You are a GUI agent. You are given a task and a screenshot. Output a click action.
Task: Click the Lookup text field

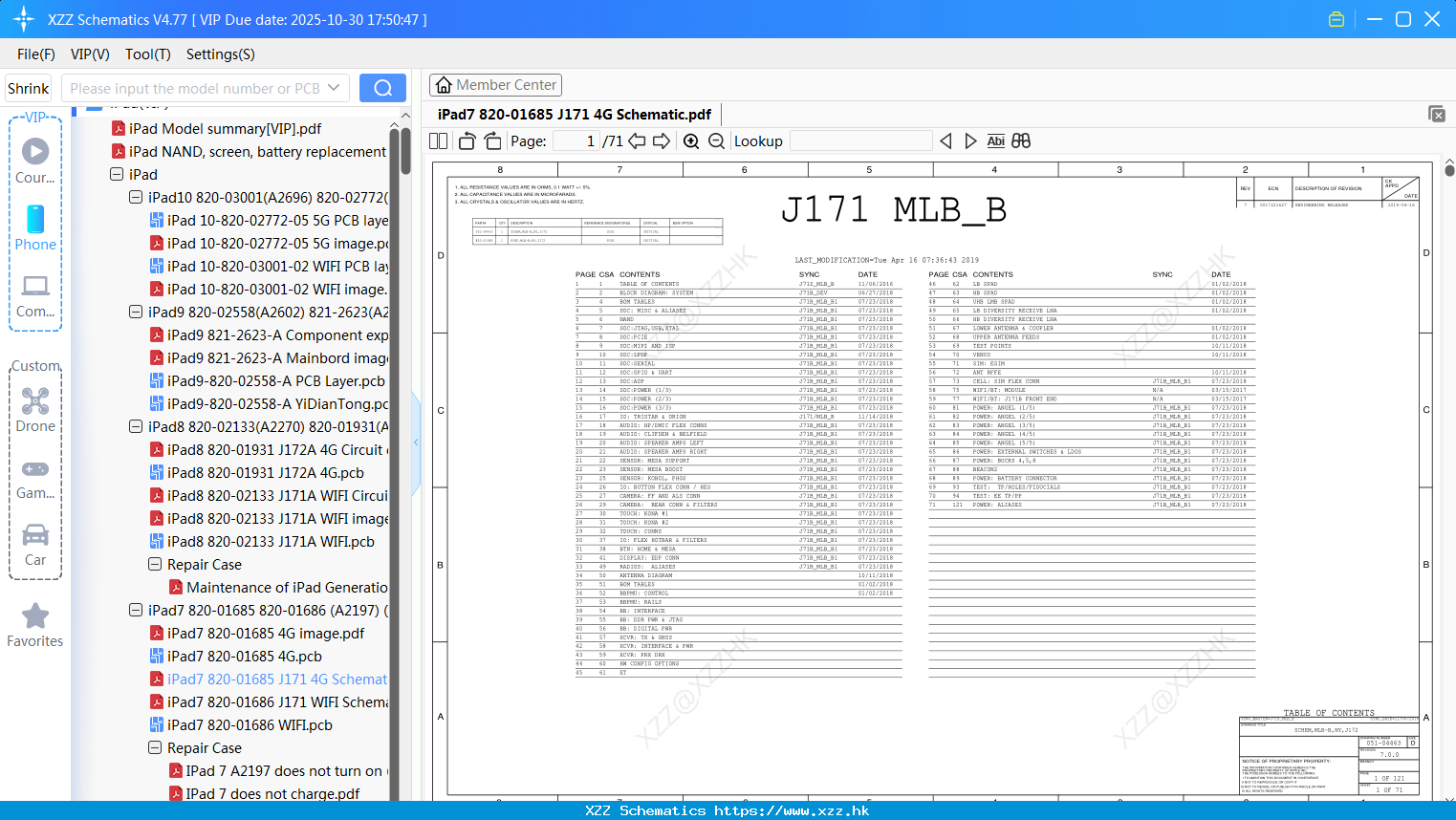coord(860,140)
